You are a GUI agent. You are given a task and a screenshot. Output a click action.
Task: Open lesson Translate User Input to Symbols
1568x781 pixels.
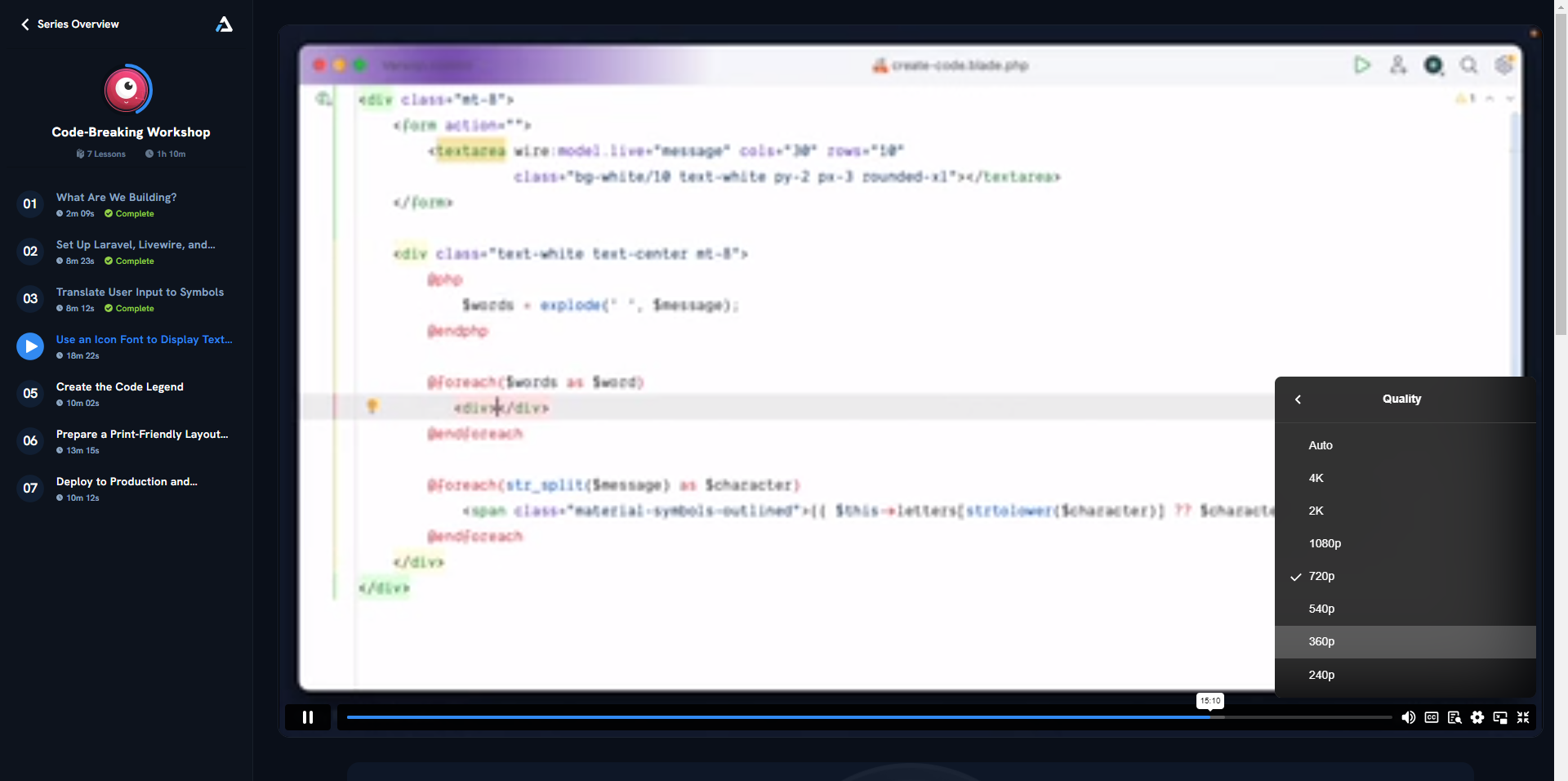140,292
